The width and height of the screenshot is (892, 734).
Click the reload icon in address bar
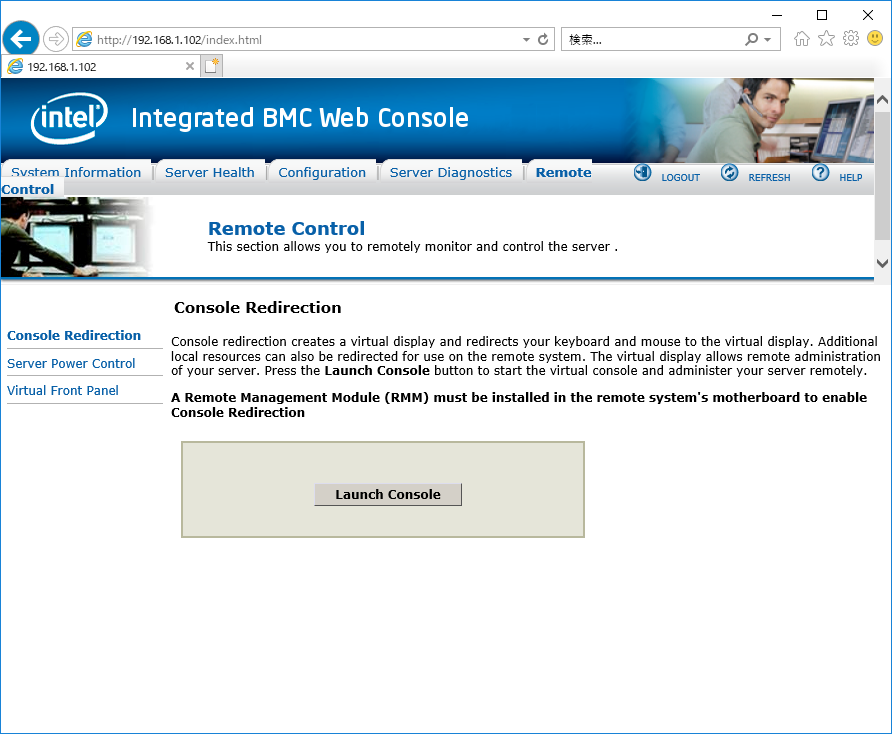[x=543, y=39]
